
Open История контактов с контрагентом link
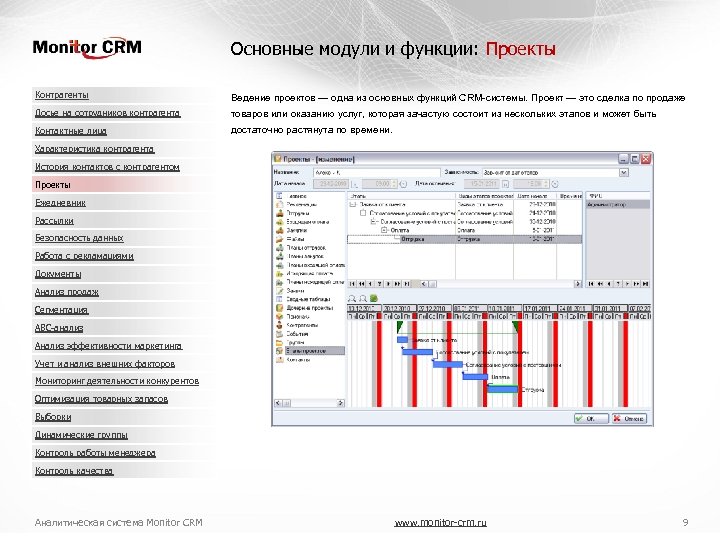pos(107,167)
